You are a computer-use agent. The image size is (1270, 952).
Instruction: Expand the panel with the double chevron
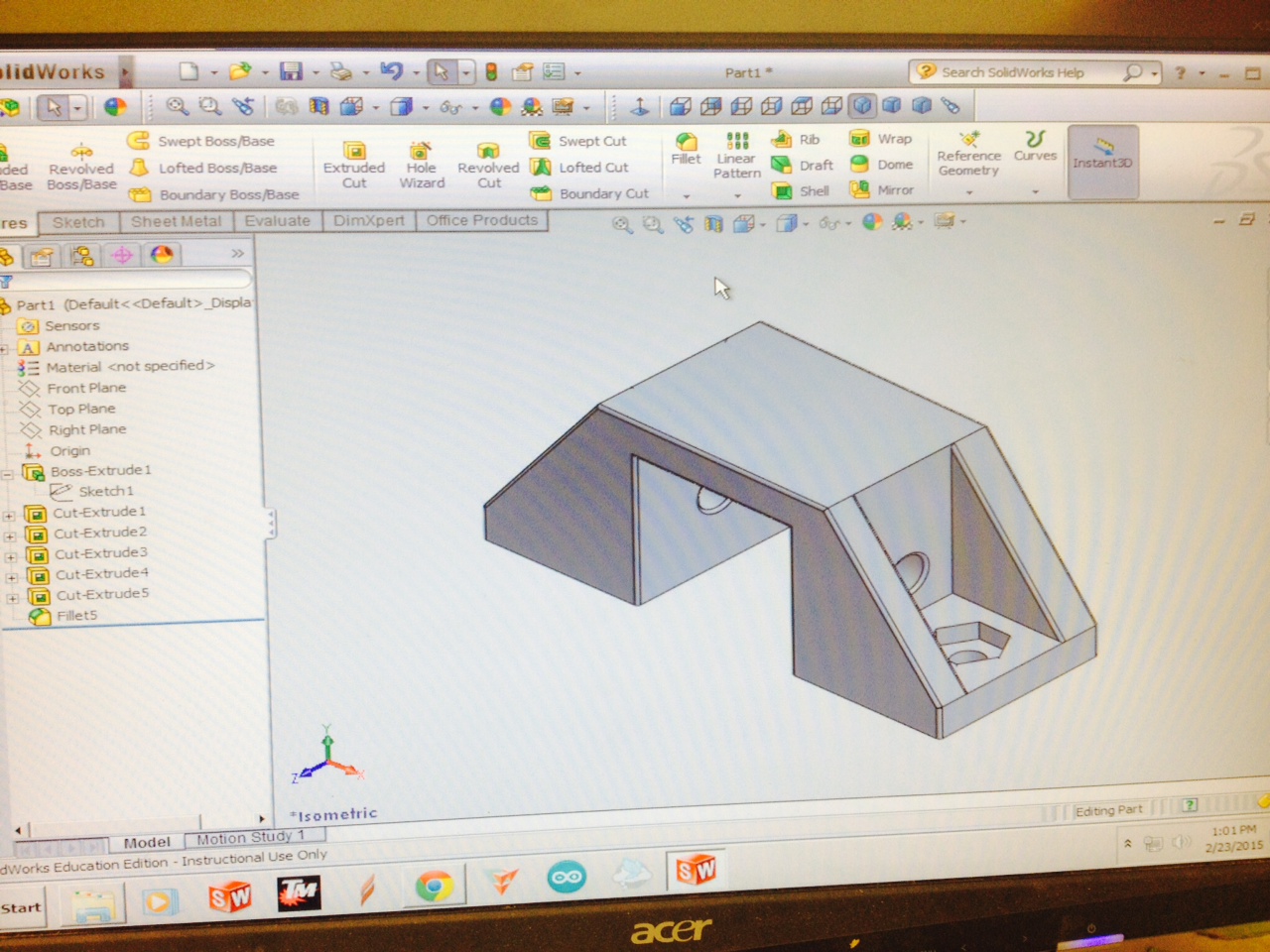coord(237,253)
